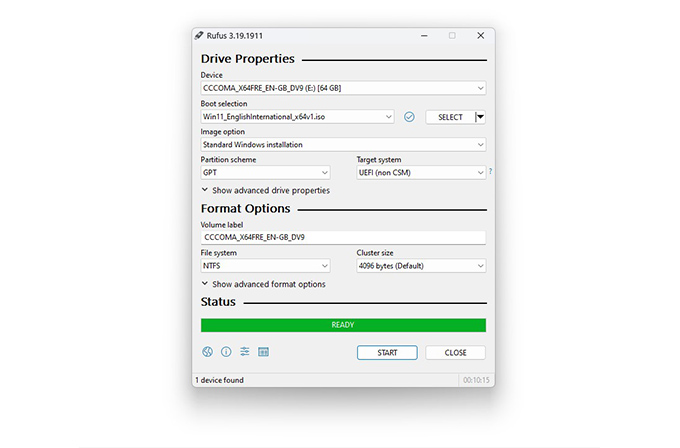Viewport: 680px width, 448px height.
Task: Click the Status heading
Action: click(218, 302)
